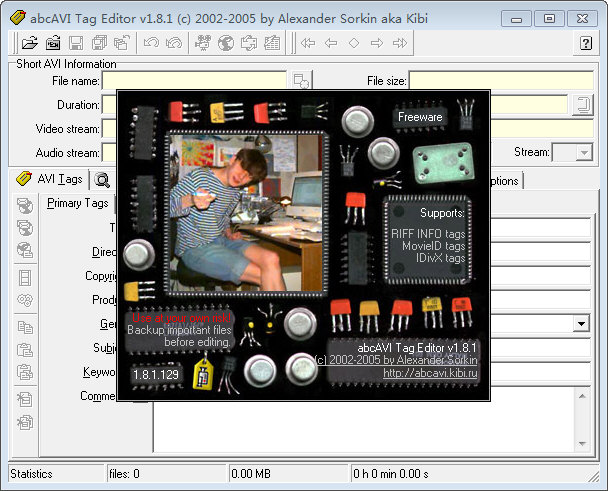Image resolution: width=608 pixels, height=491 pixels.
Task: Click the File size field
Action: click(501, 81)
